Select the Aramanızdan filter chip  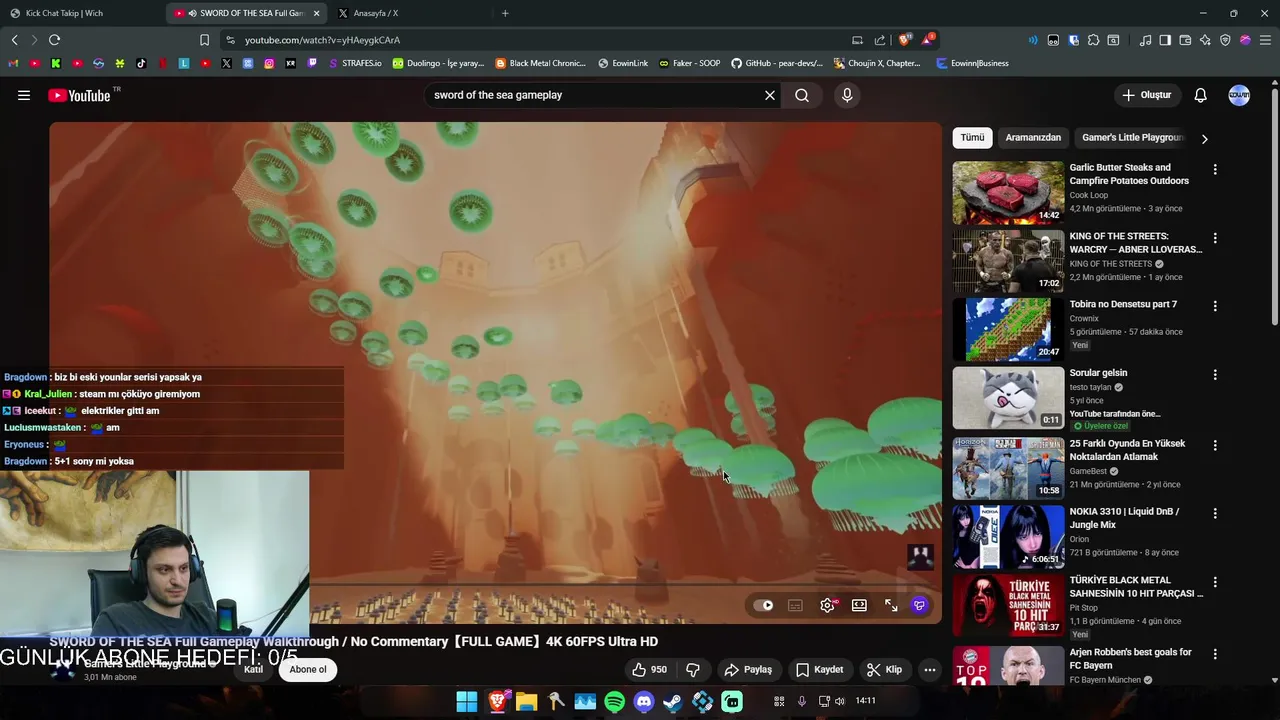click(x=1033, y=138)
